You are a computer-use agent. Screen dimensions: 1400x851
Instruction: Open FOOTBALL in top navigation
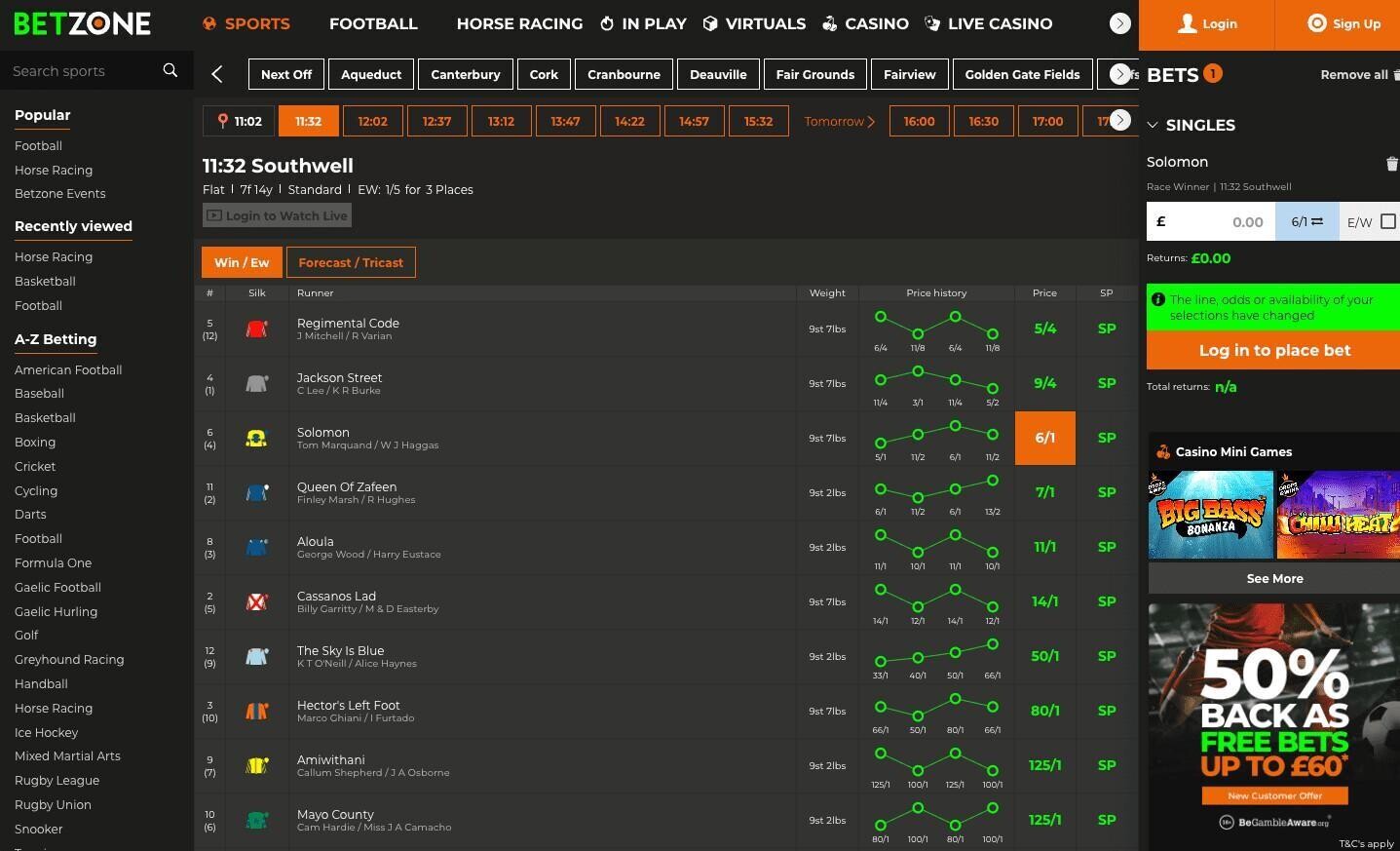coord(373,23)
